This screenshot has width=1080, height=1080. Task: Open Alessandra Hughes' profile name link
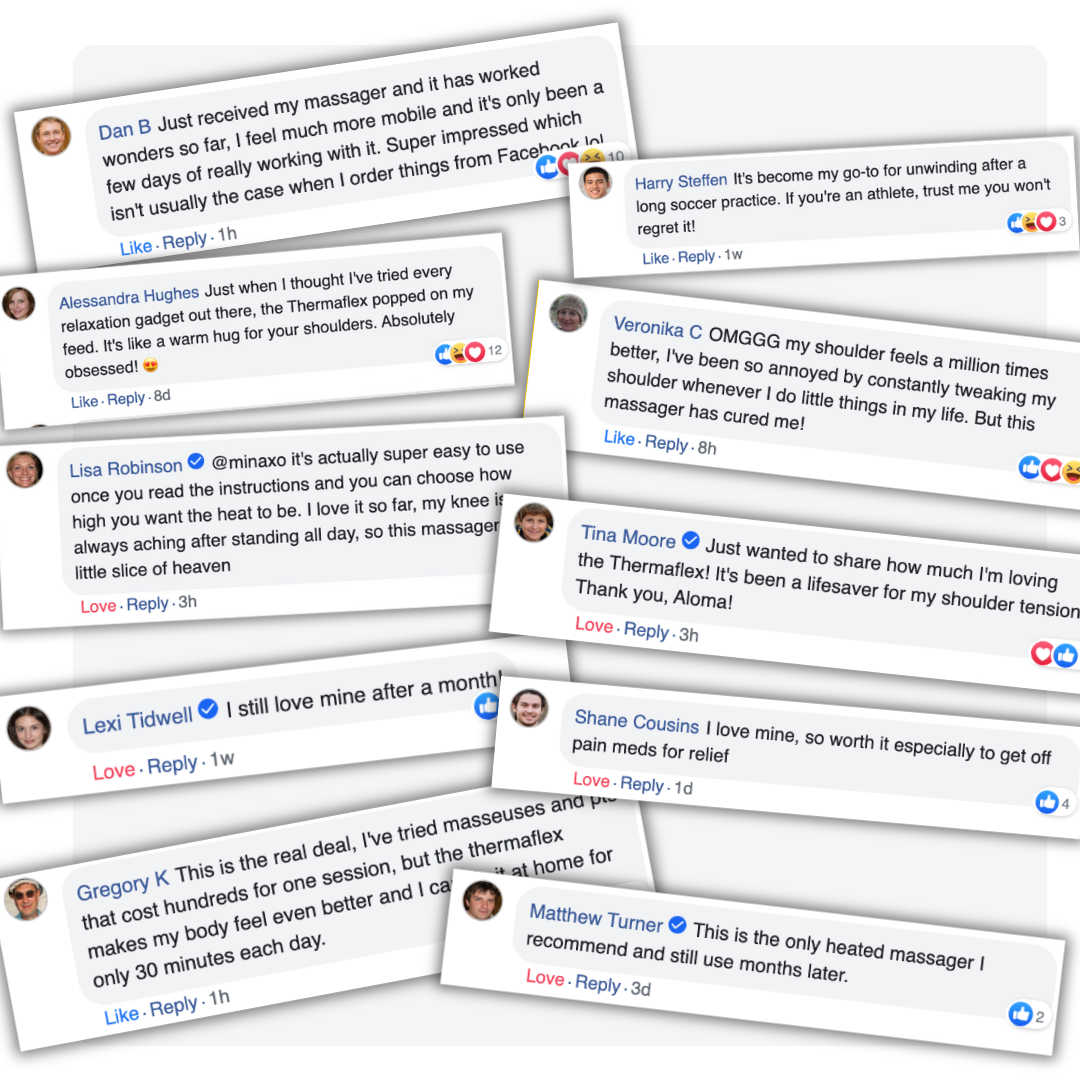click(x=129, y=298)
